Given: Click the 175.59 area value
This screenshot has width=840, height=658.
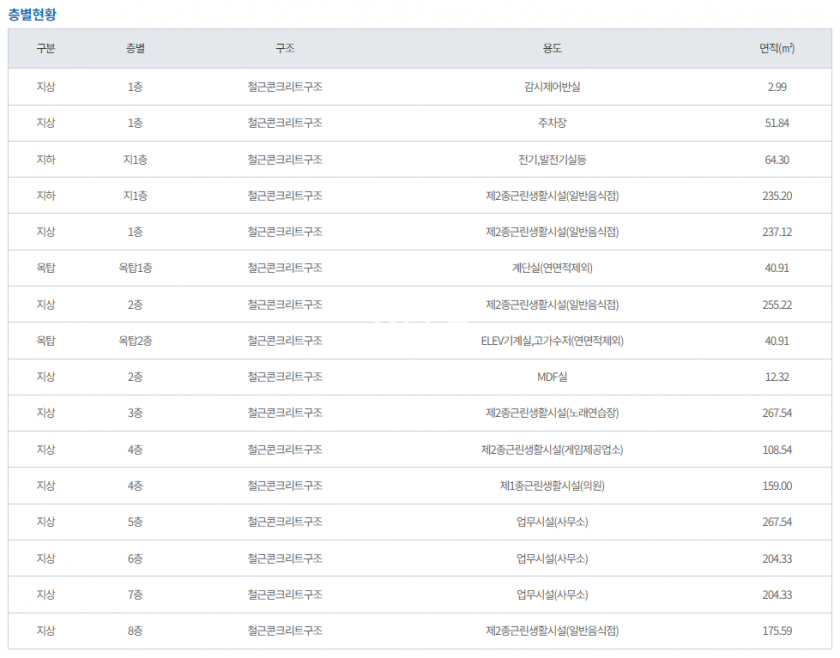Looking at the screenshot, I should pos(777,631).
